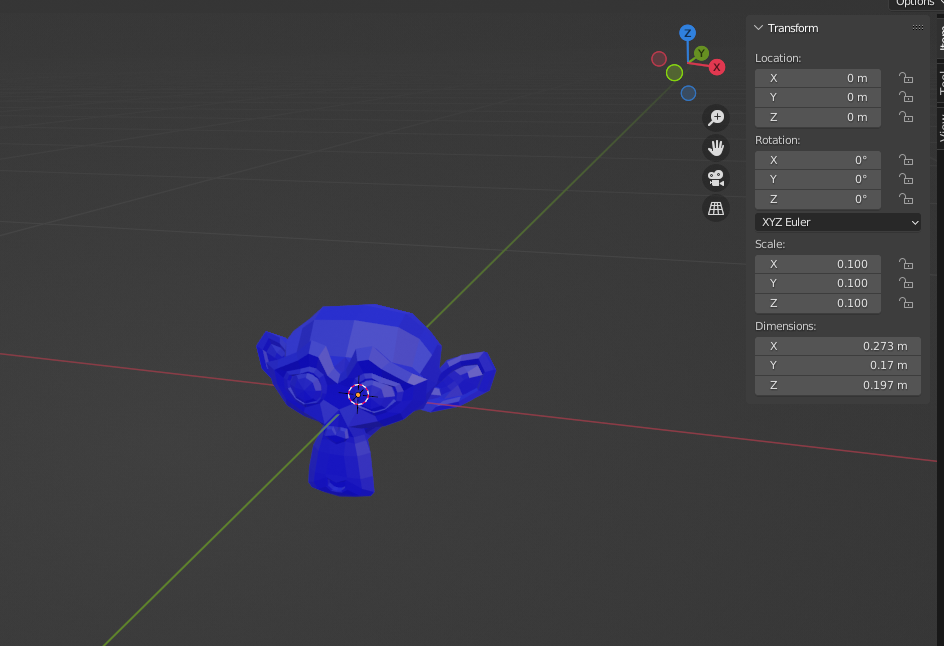Click the Dimensions Y field 0.17 m
Screen dimensions: 944x646
[x=837, y=365]
